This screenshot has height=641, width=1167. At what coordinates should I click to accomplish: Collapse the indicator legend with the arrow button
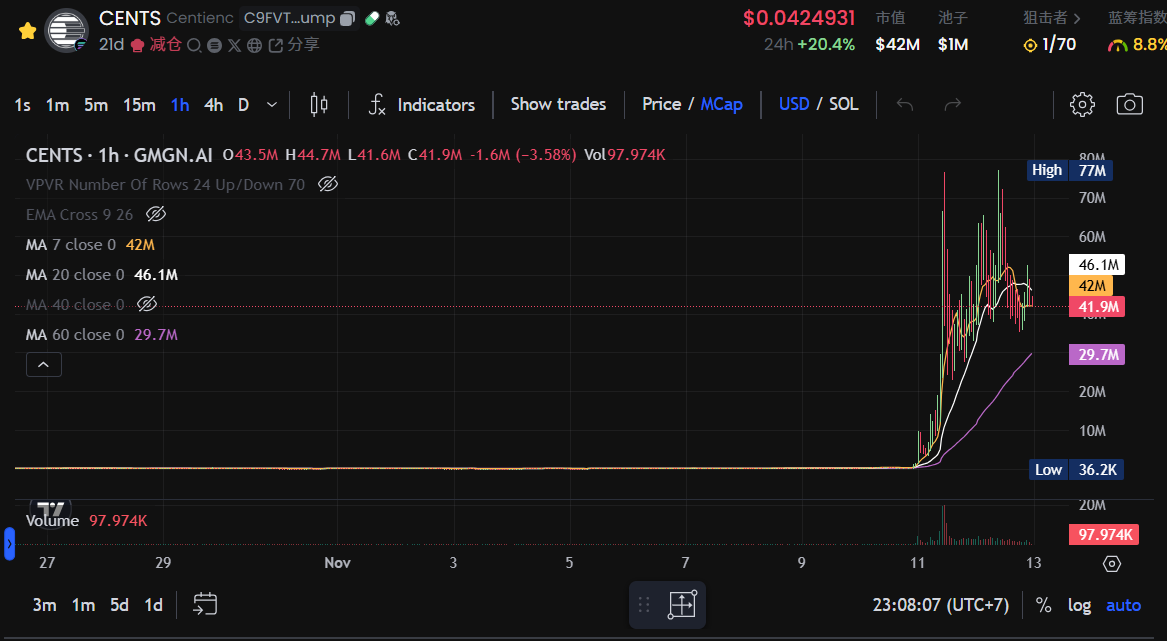tap(43, 364)
